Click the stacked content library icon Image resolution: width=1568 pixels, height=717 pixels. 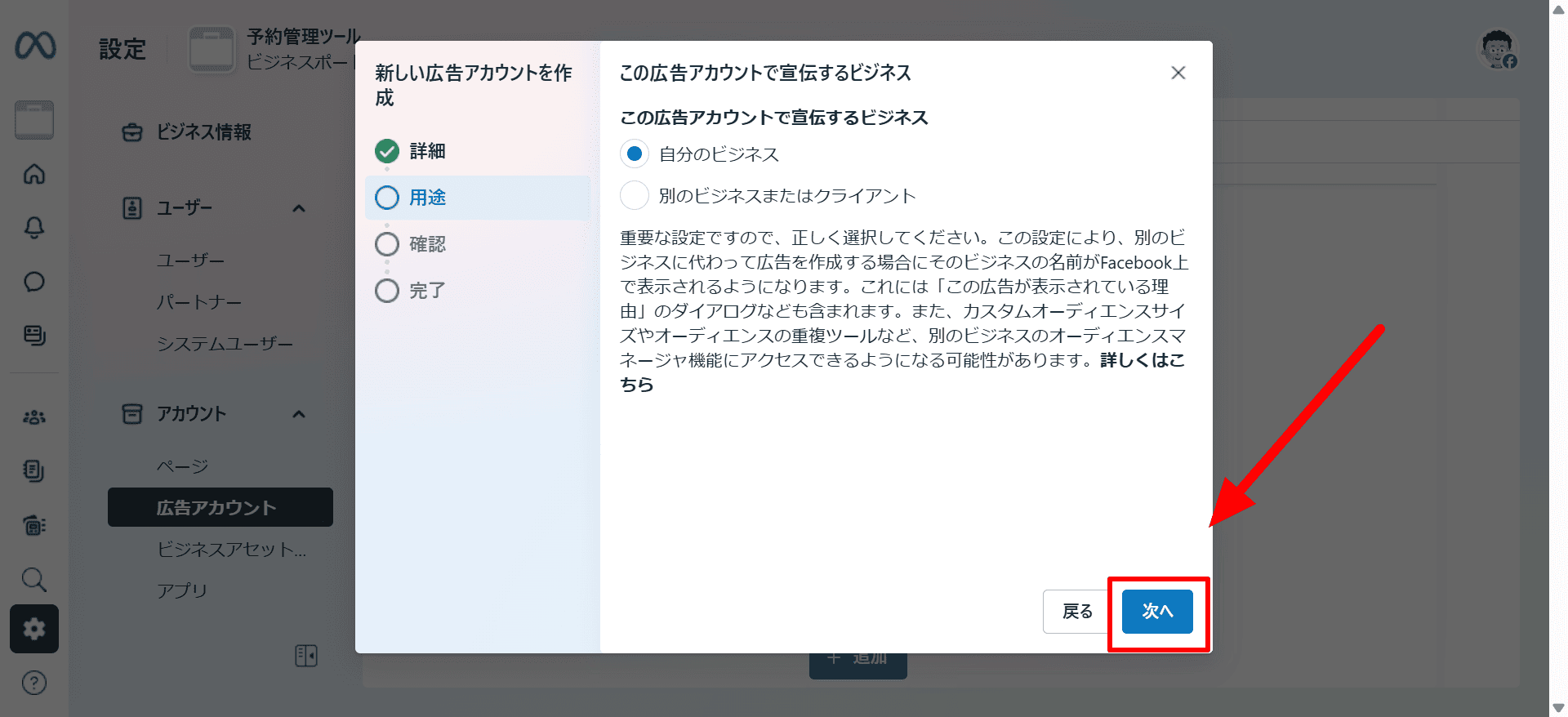coord(34,336)
